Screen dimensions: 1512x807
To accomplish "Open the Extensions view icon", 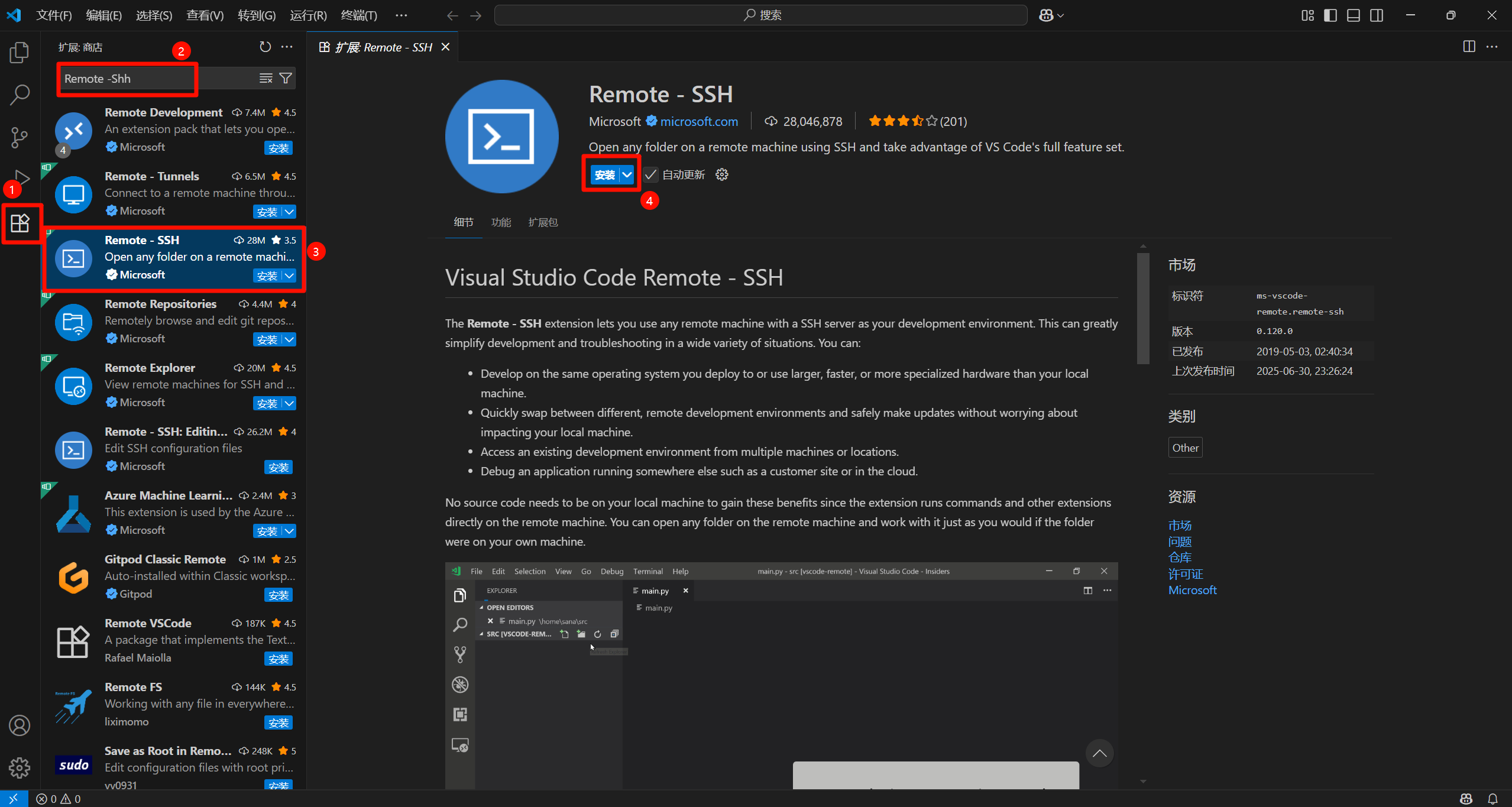I will 20,223.
